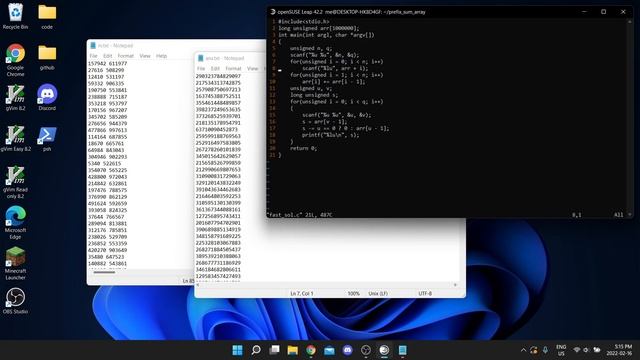Click network icon in system tray

[x=577, y=350]
